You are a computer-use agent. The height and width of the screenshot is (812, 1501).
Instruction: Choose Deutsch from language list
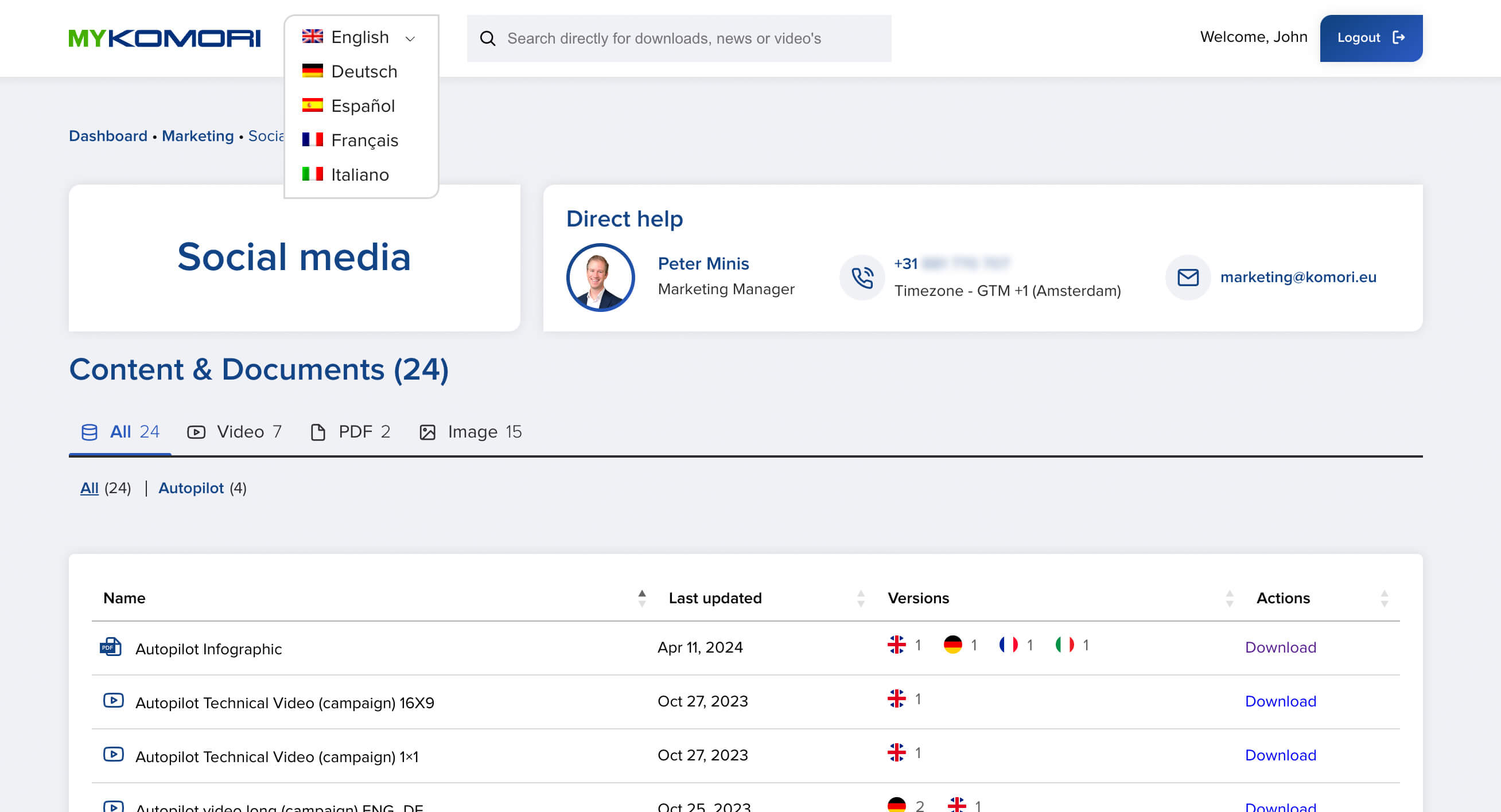pyautogui.click(x=364, y=72)
